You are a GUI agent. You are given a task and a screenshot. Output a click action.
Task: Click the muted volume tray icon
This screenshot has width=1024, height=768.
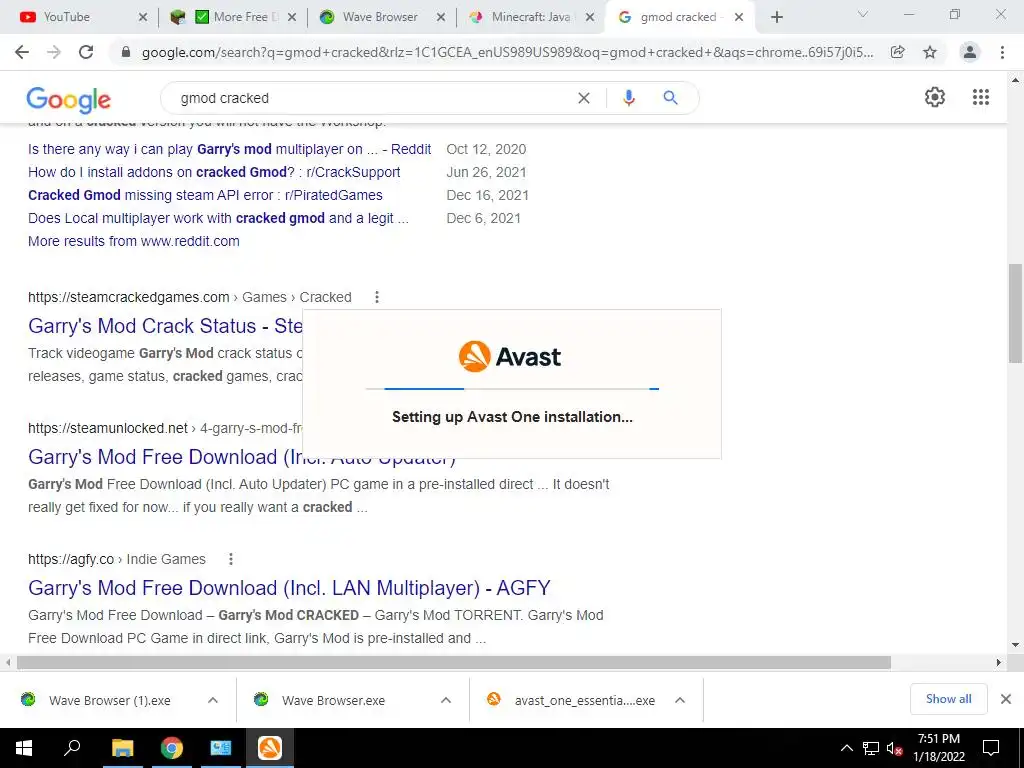tap(894, 748)
